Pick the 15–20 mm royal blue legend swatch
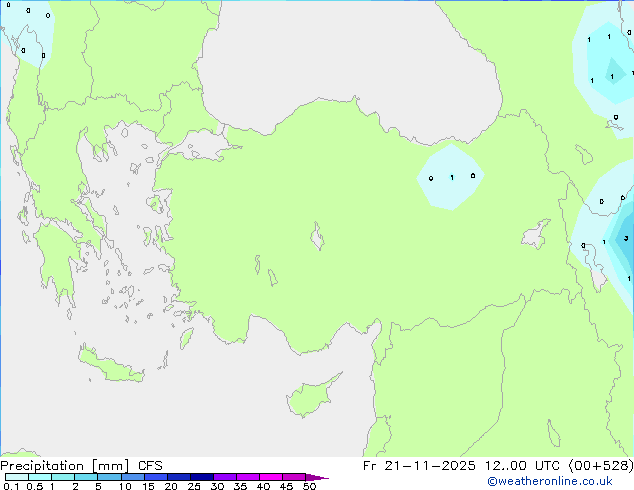Viewport: 634px width, 490px height. (156, 477)
